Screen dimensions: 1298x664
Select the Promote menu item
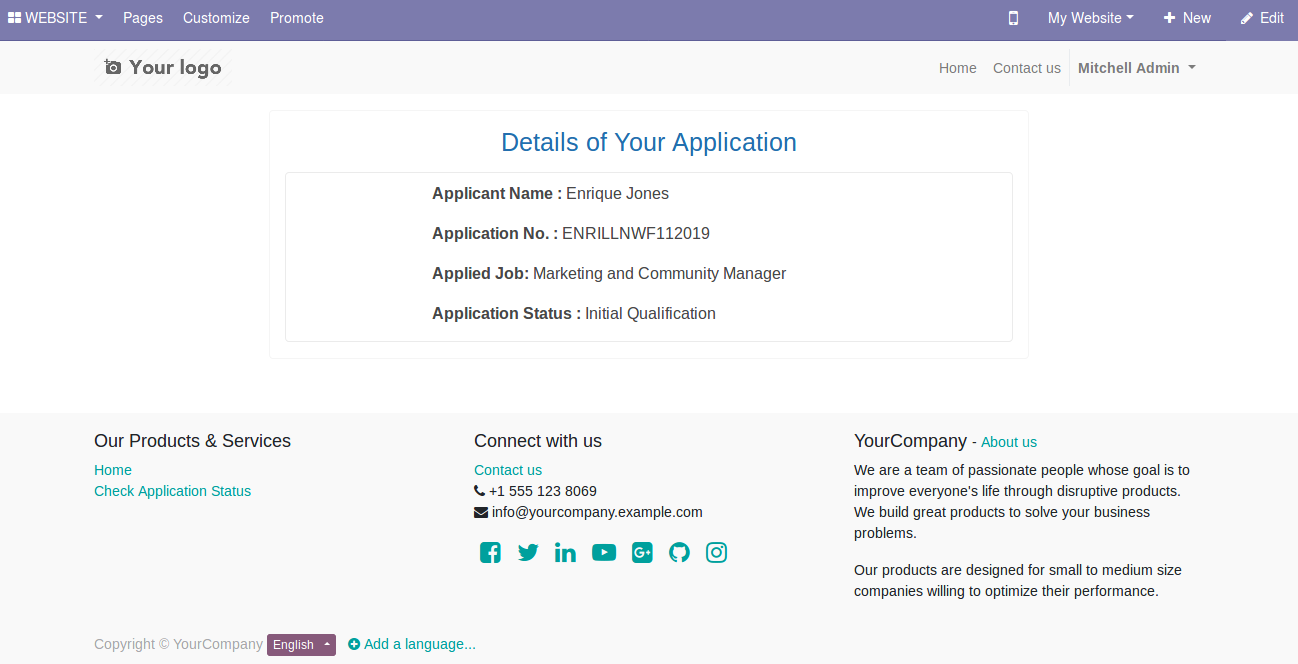[296, 18]
